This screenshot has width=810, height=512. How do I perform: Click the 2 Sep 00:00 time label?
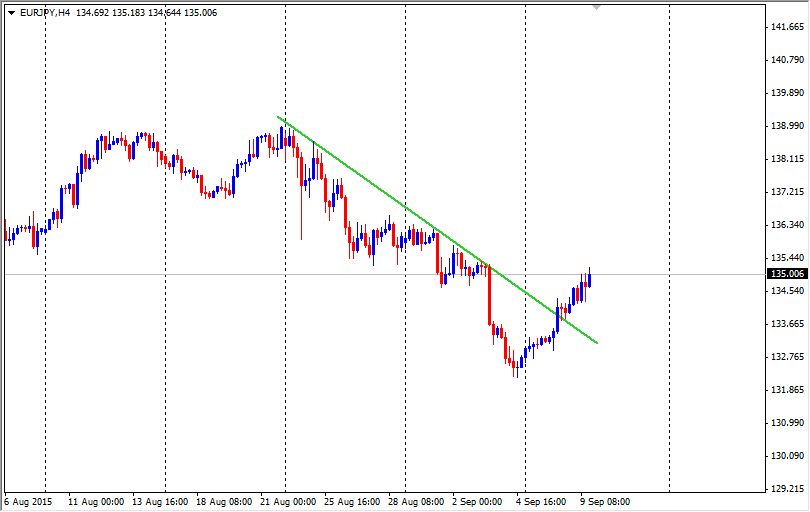coord(477,502)
